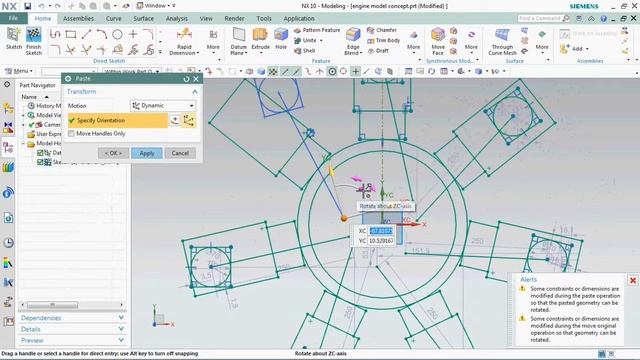Collapse the Model History tree node
This screenshot has width=640, height=360.
coord(23,144)
